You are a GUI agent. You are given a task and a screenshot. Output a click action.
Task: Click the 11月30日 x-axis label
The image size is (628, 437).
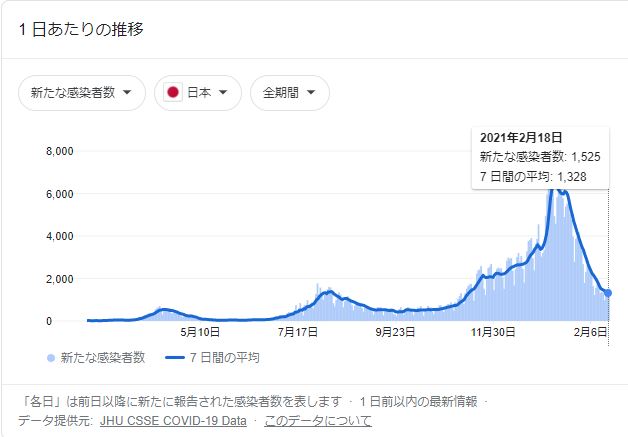pyautogui.click(x=493, y=331)
